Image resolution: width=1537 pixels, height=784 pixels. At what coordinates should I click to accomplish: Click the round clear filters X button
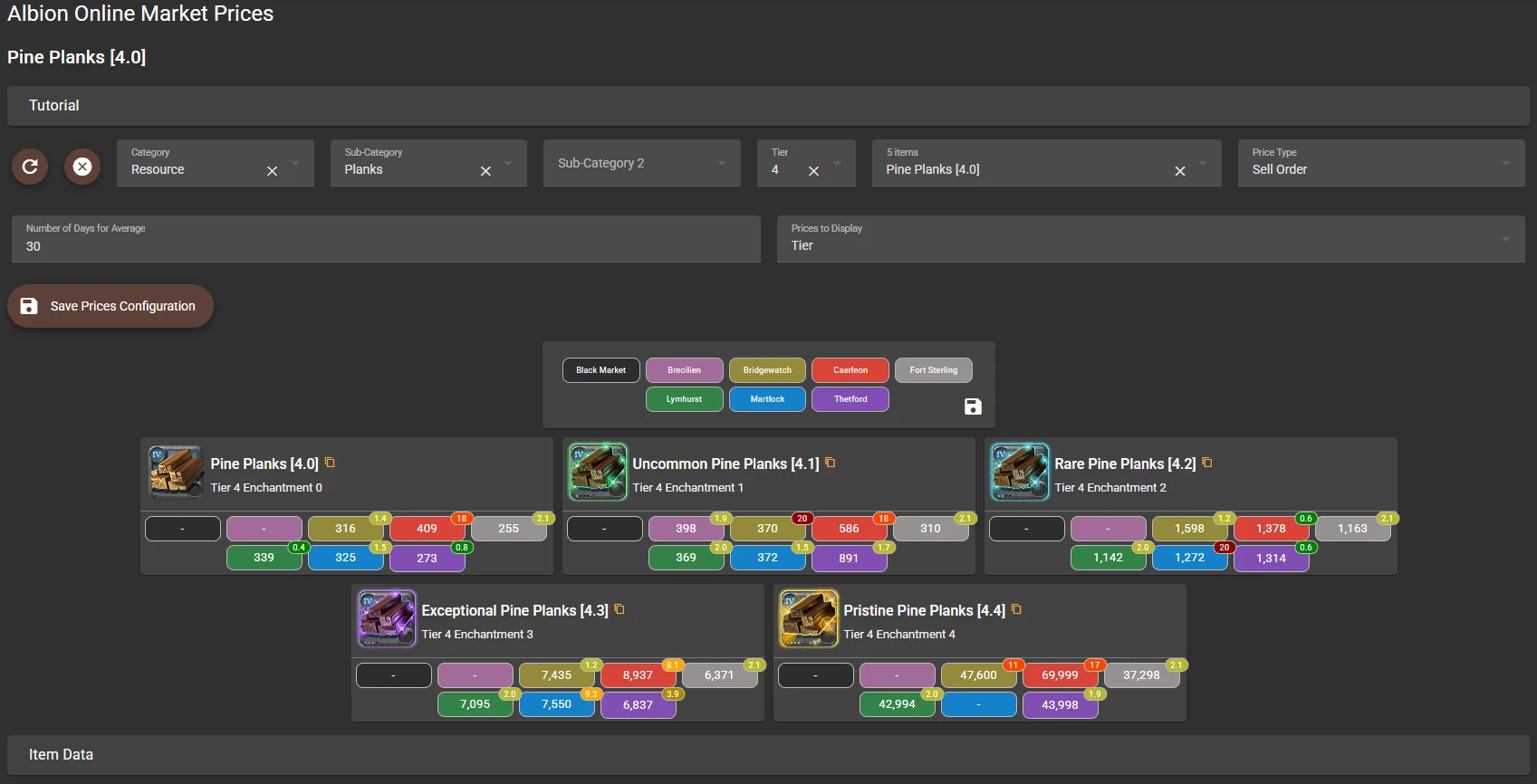82,167
